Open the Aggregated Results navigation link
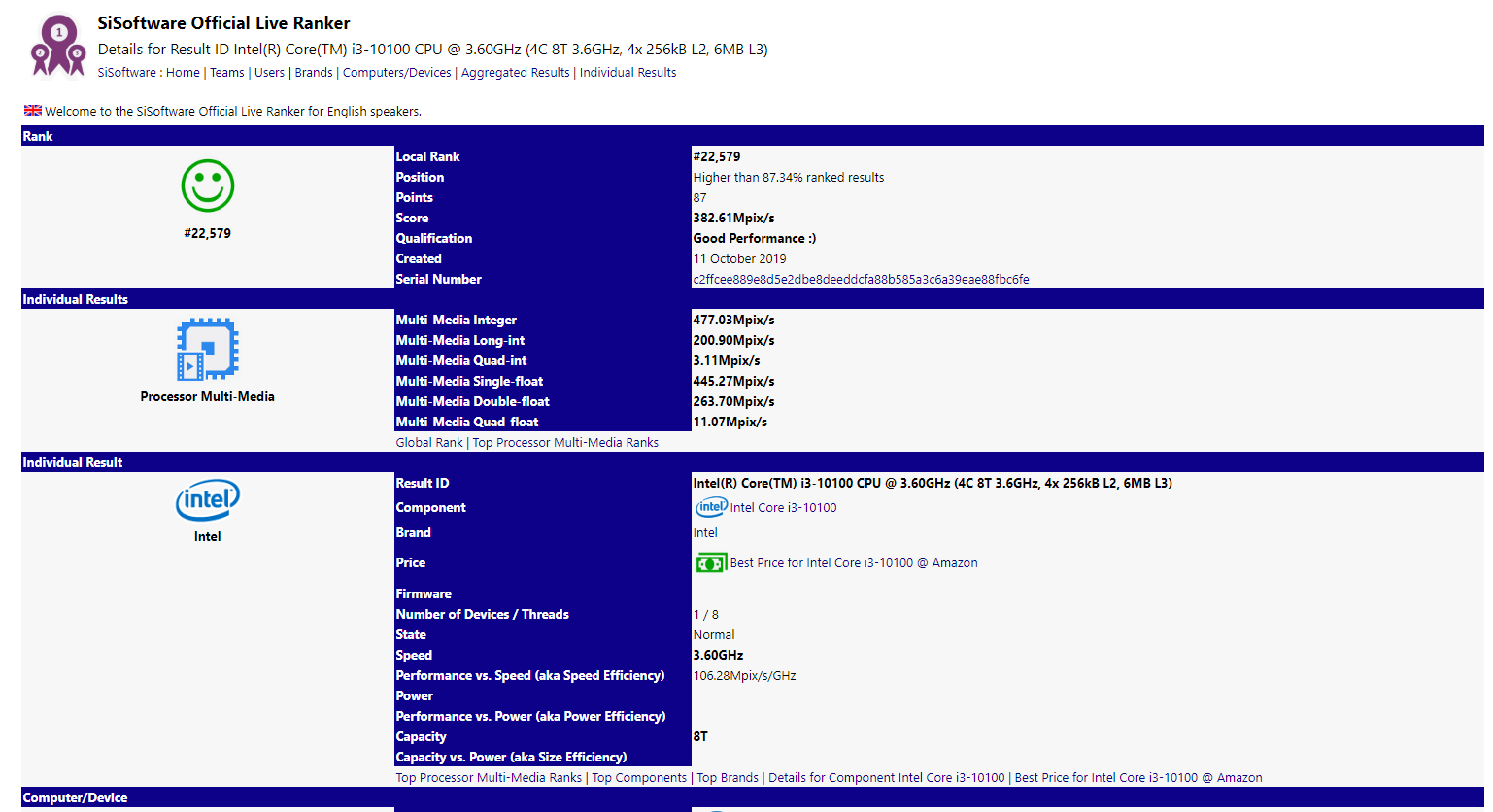Screen dimensions: 1493x812 515,73
